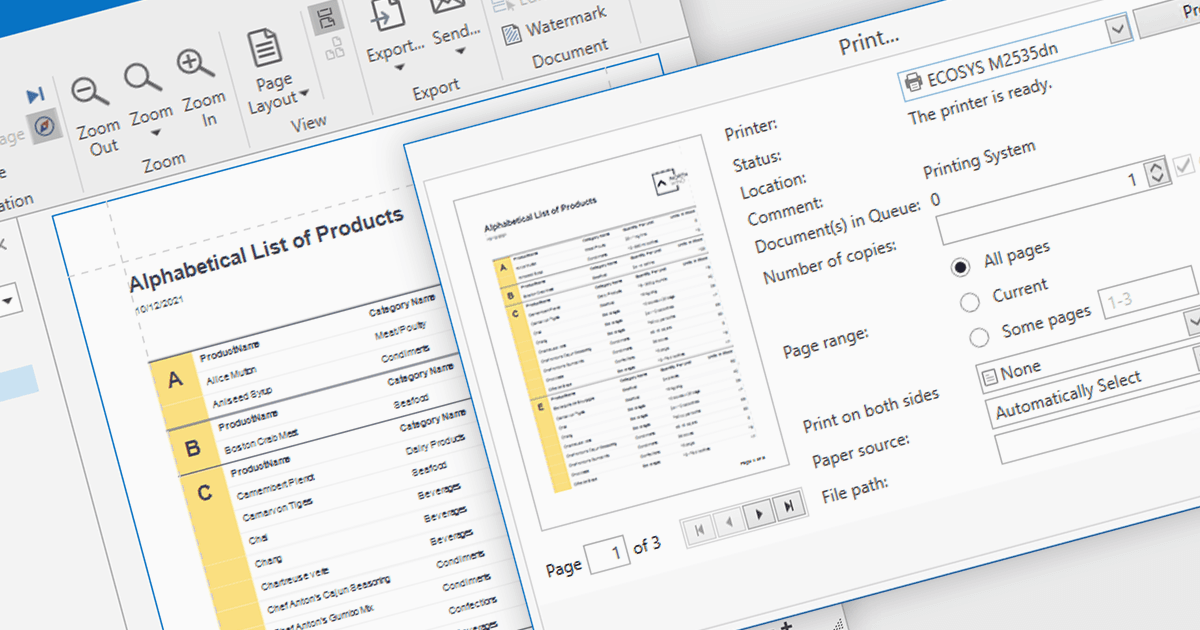The image size is (1200, 630).
Task: Adjust the Number of copies spinner
Action: 1157,173
